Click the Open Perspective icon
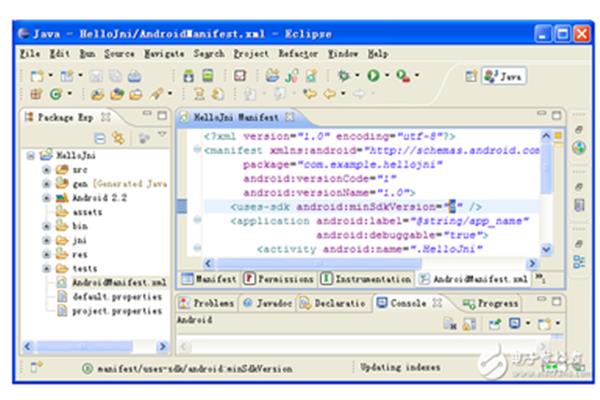Viewport: 600px width, 400px height. [471, 76]
